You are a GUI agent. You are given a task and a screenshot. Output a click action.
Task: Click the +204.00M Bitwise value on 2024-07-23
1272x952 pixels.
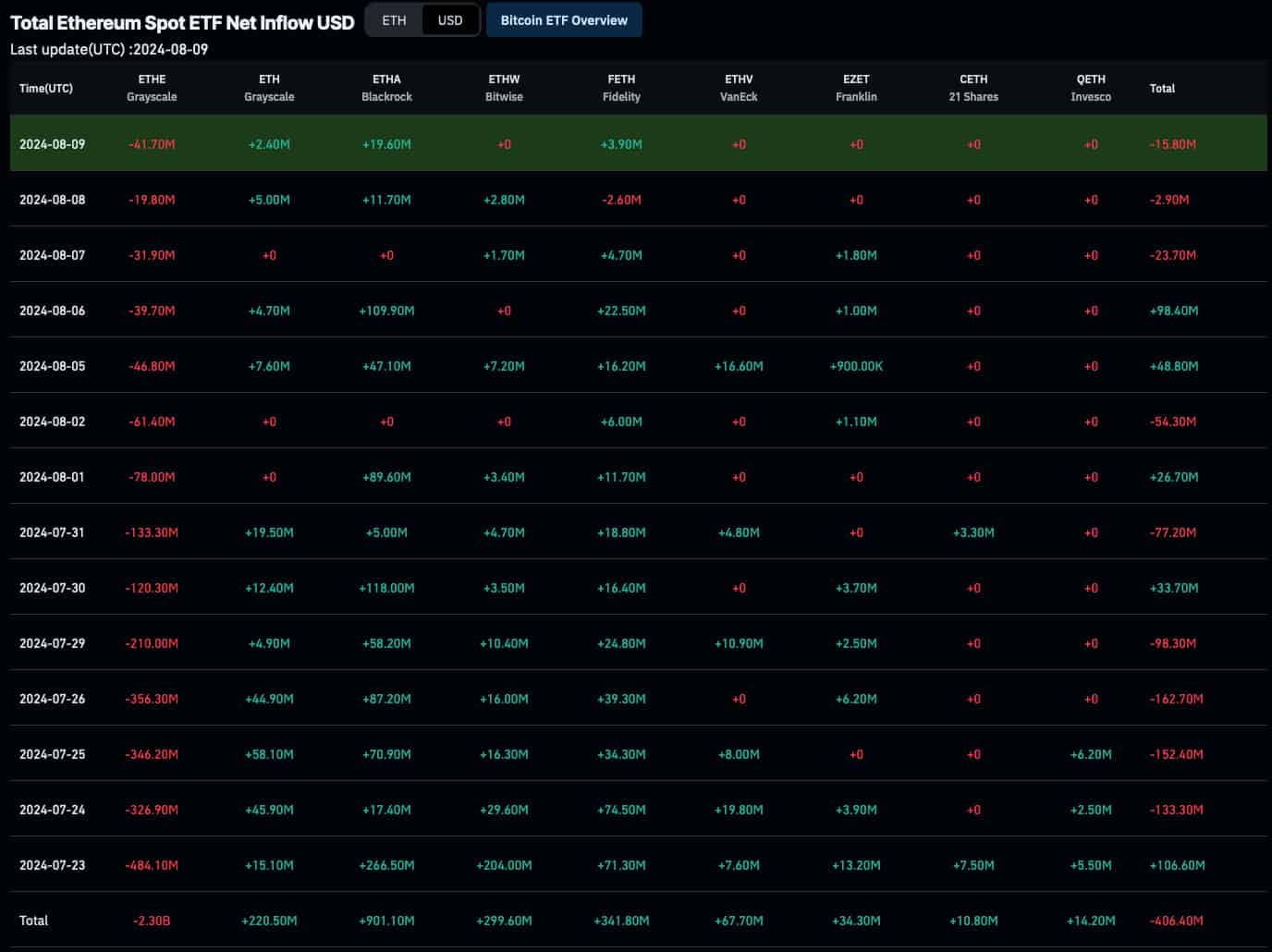pyautogui.click(x=504, y=864)
